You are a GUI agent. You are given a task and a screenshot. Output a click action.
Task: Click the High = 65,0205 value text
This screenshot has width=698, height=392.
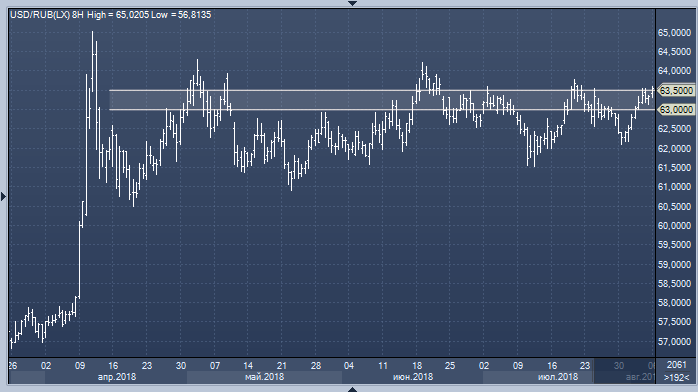tap(118, 15)
